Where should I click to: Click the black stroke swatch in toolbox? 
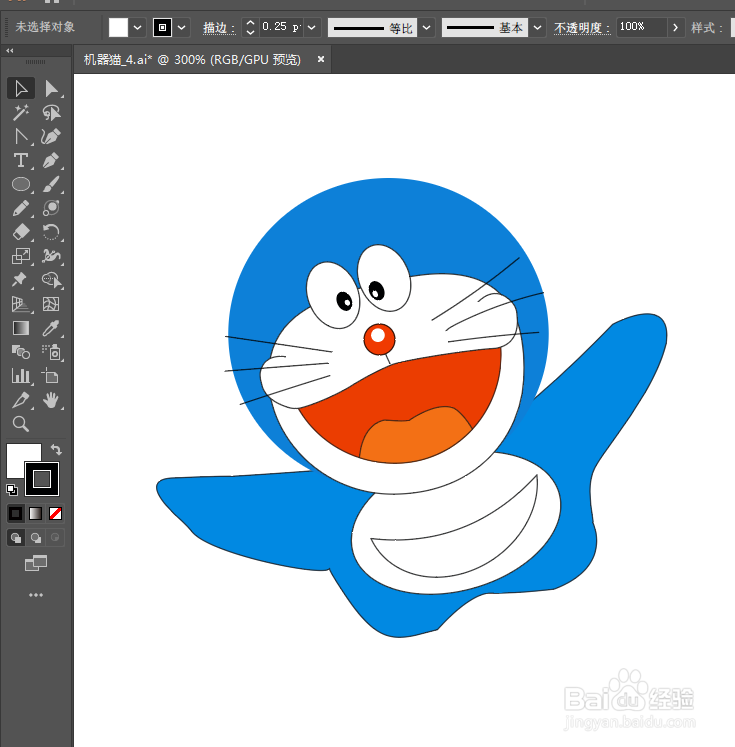42,479
